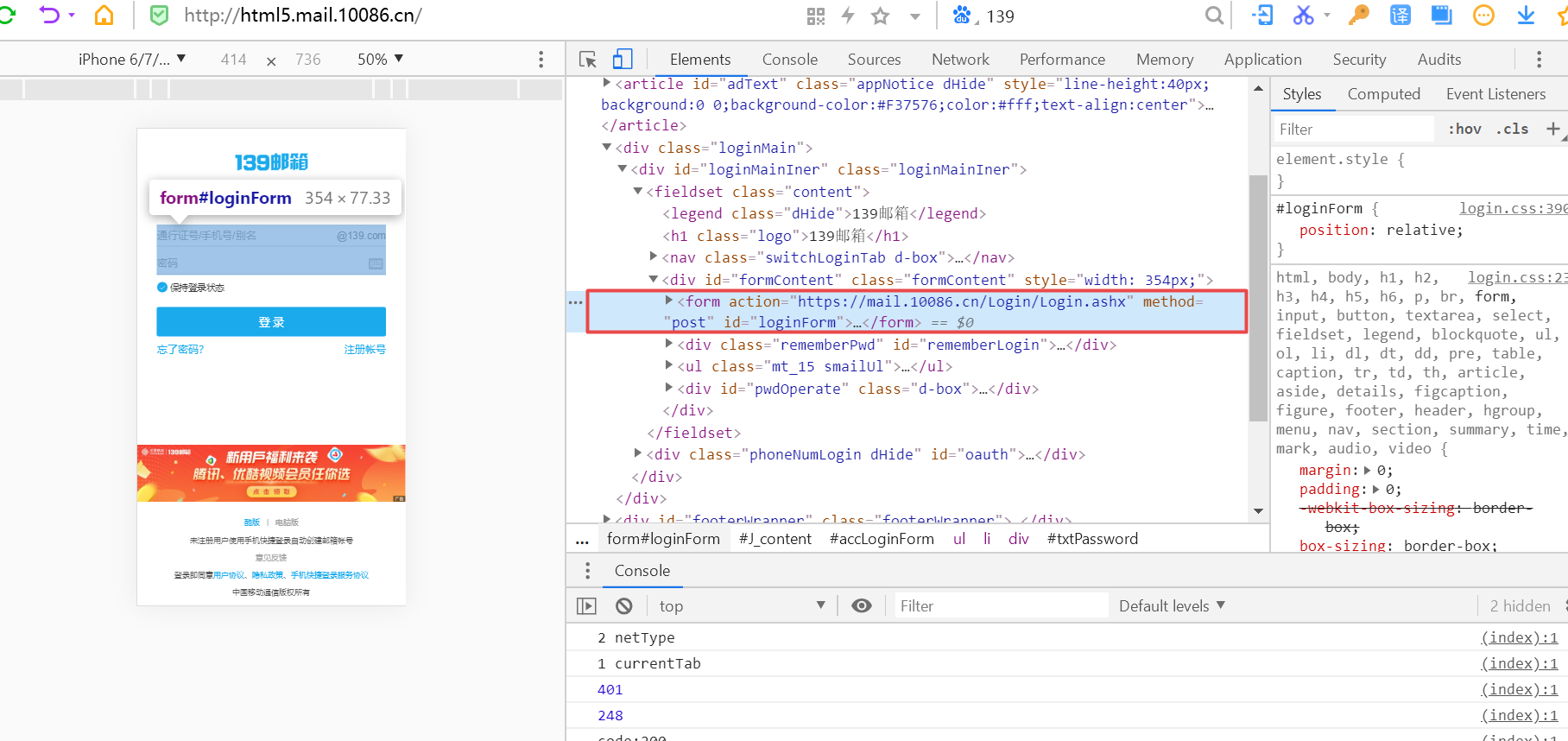
Task: Click the lightning bolt speed icon
Action: pos(848,16)
